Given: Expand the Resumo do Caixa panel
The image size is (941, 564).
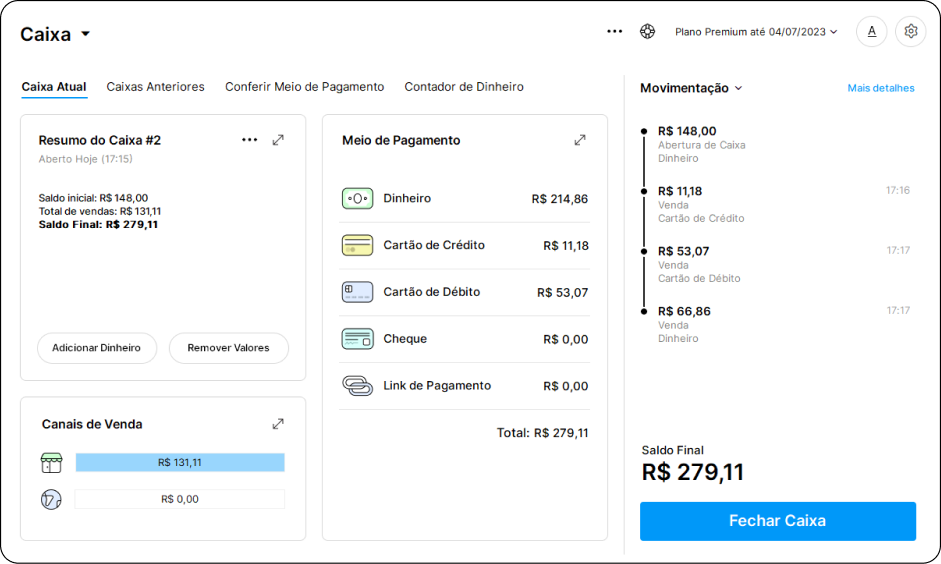Looking at the screenshot, I should point(278,140).
